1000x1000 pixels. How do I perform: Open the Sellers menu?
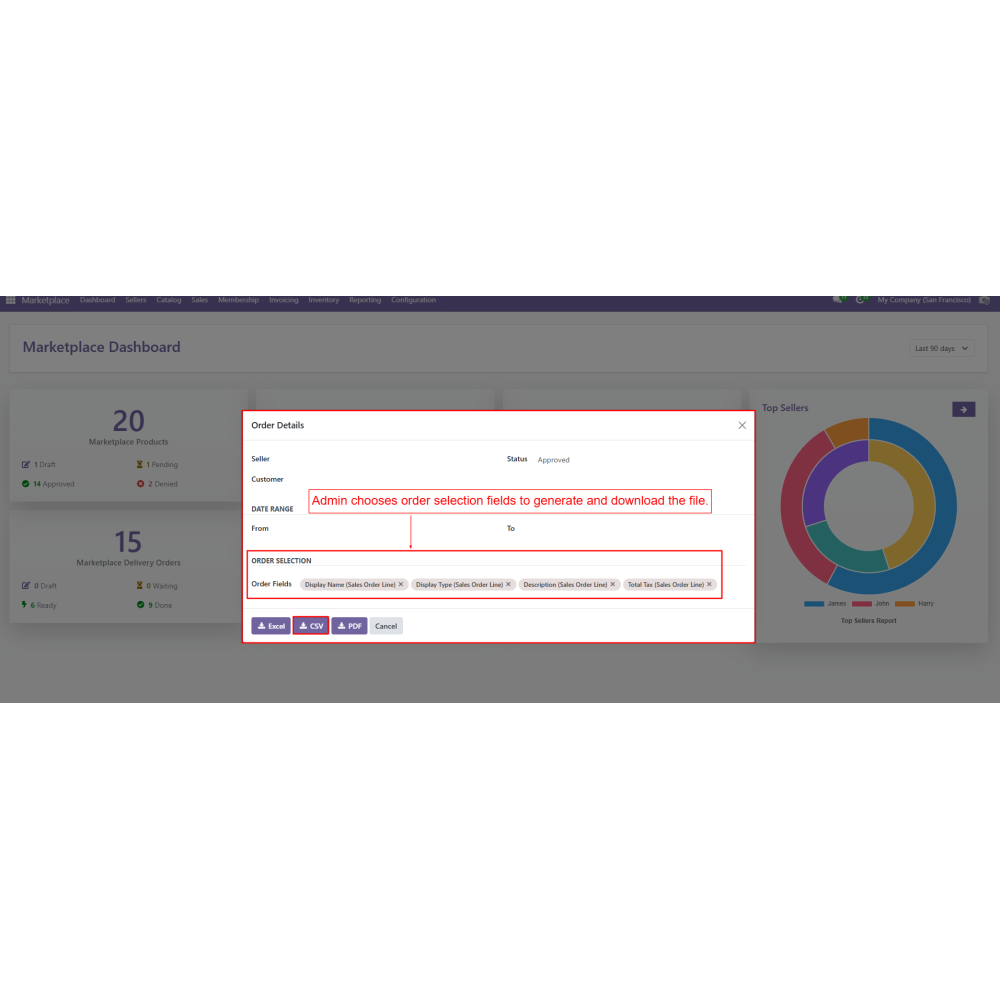point(135,300)
